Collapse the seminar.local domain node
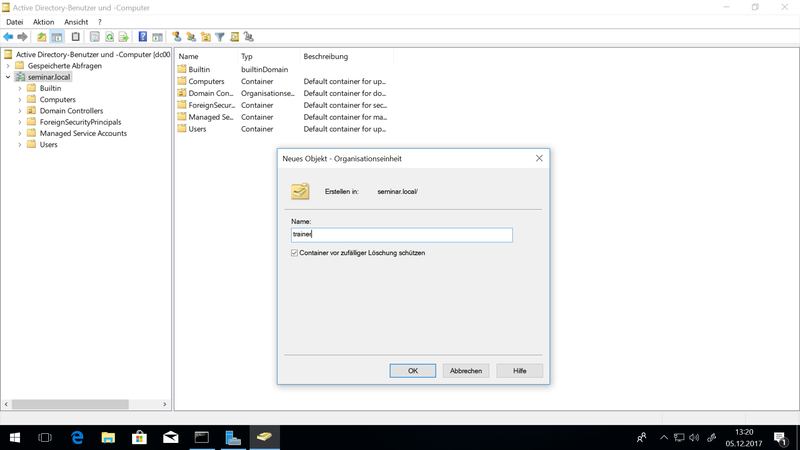This screenshot has height=450, width=800. 8,77
